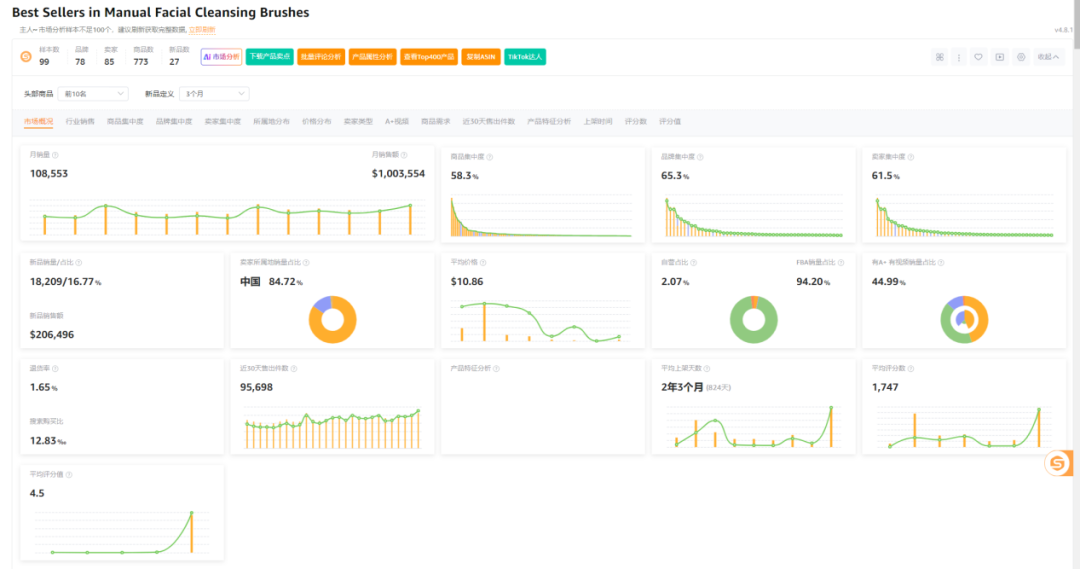Switch to the 价格分布 tab

pyautogui.click(x=316, y=121)
